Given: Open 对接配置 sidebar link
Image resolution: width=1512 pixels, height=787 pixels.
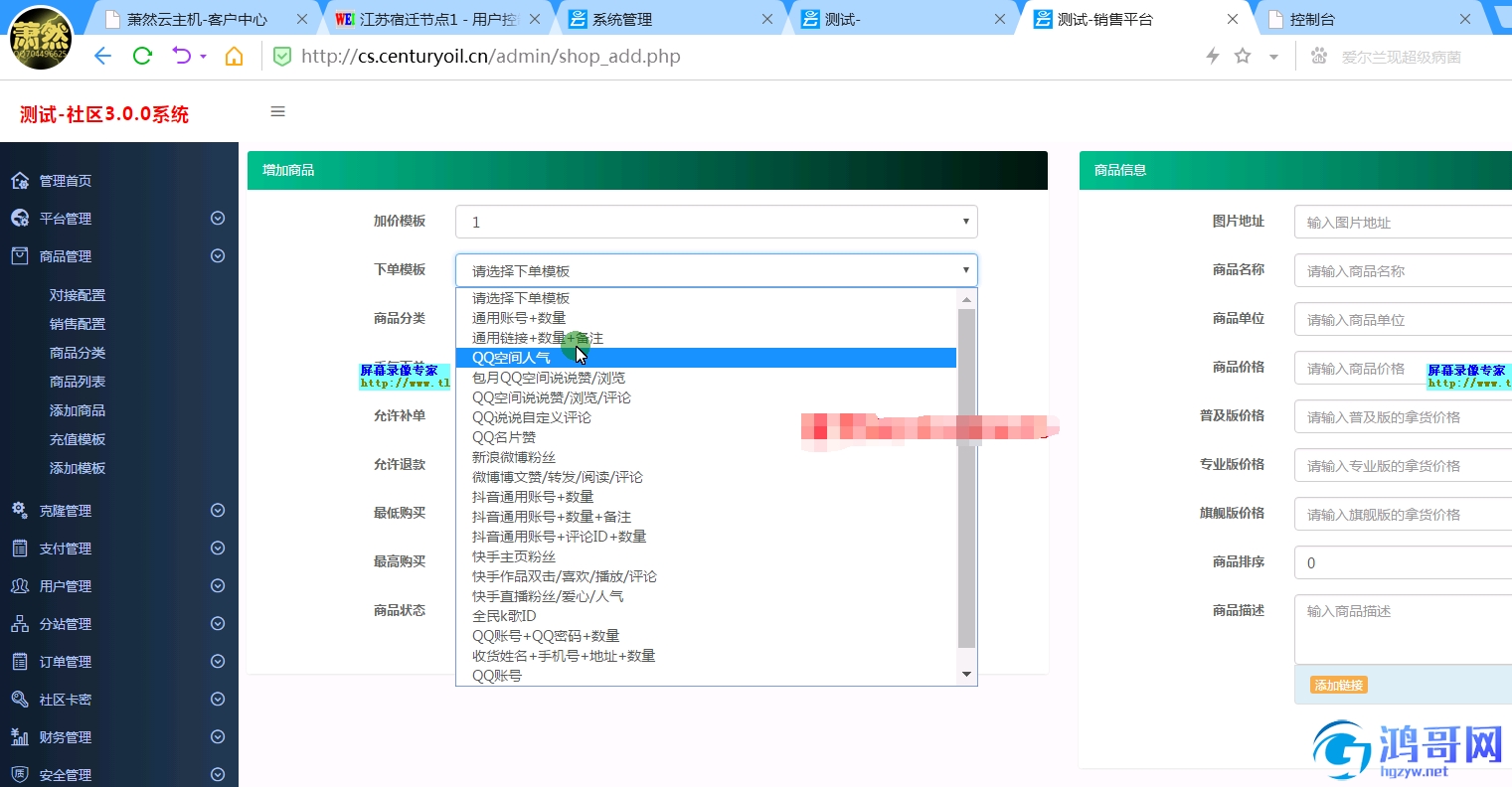Looking at the screenshot, I should (x=78, y=295).
